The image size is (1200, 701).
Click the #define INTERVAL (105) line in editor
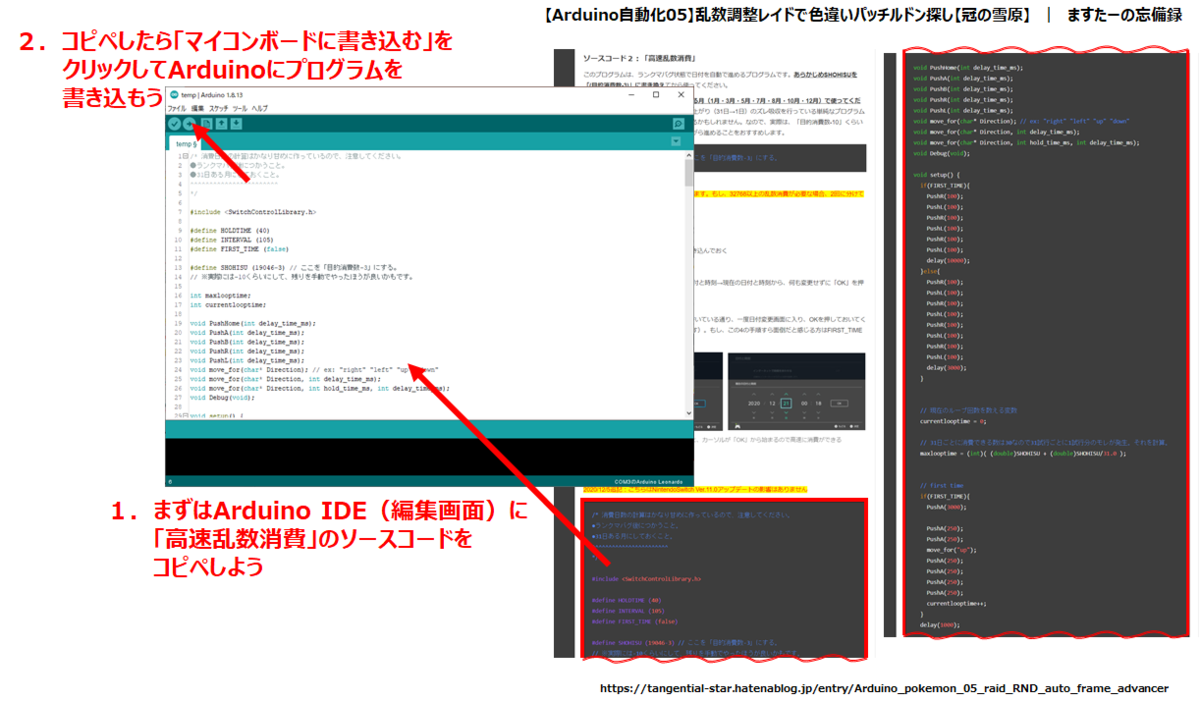coord(230,240)
